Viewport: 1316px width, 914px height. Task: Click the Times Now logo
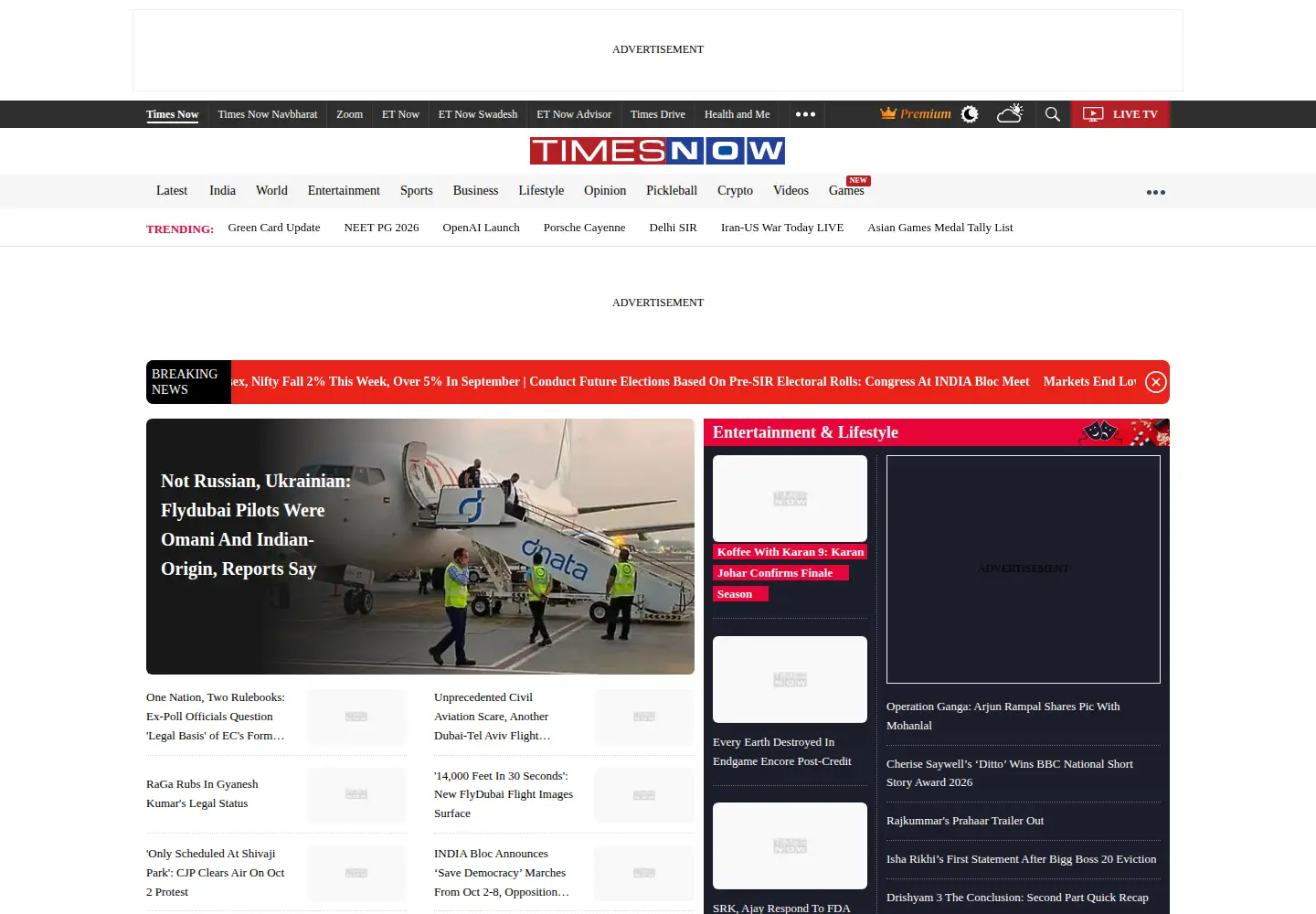pyautogui.click(x=658, y=151)
